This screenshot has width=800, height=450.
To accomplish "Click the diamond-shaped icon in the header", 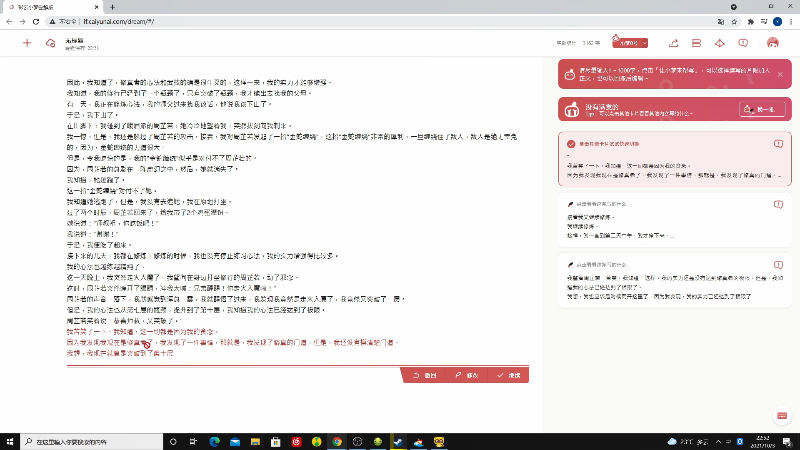I will (x=719, y=43).
